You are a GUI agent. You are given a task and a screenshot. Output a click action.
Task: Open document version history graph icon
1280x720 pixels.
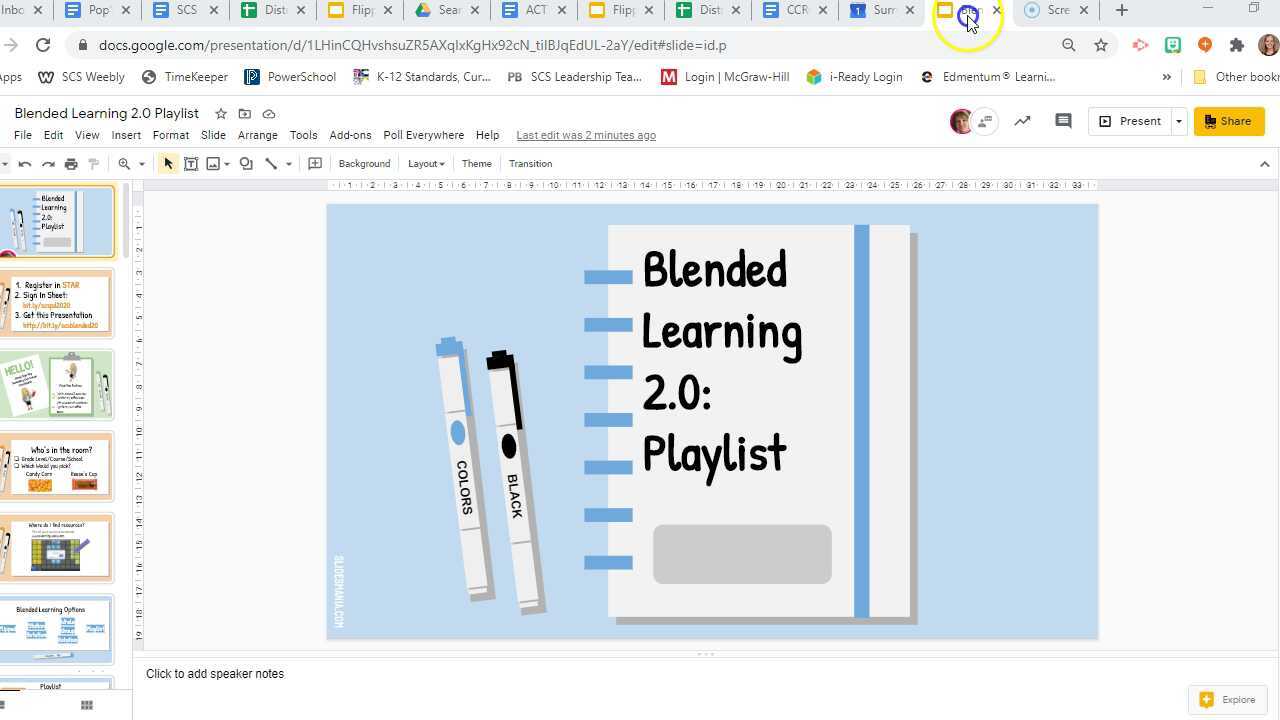coord(1023,121)
